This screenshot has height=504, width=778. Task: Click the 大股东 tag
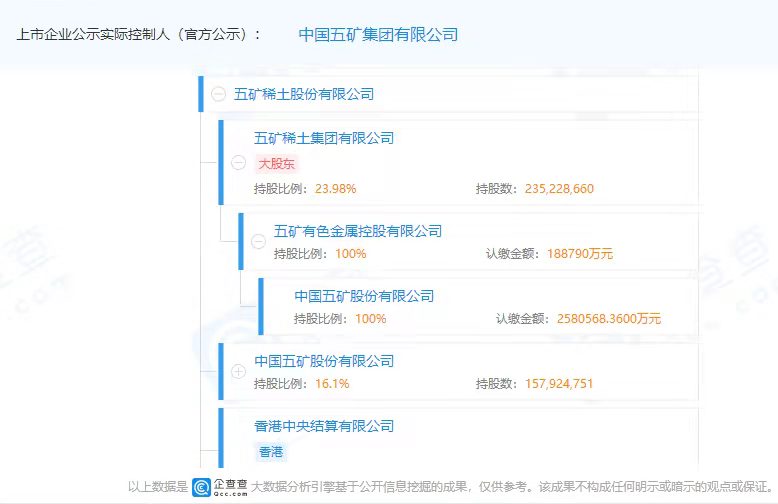pyautogui.click(x=276, y=164)
